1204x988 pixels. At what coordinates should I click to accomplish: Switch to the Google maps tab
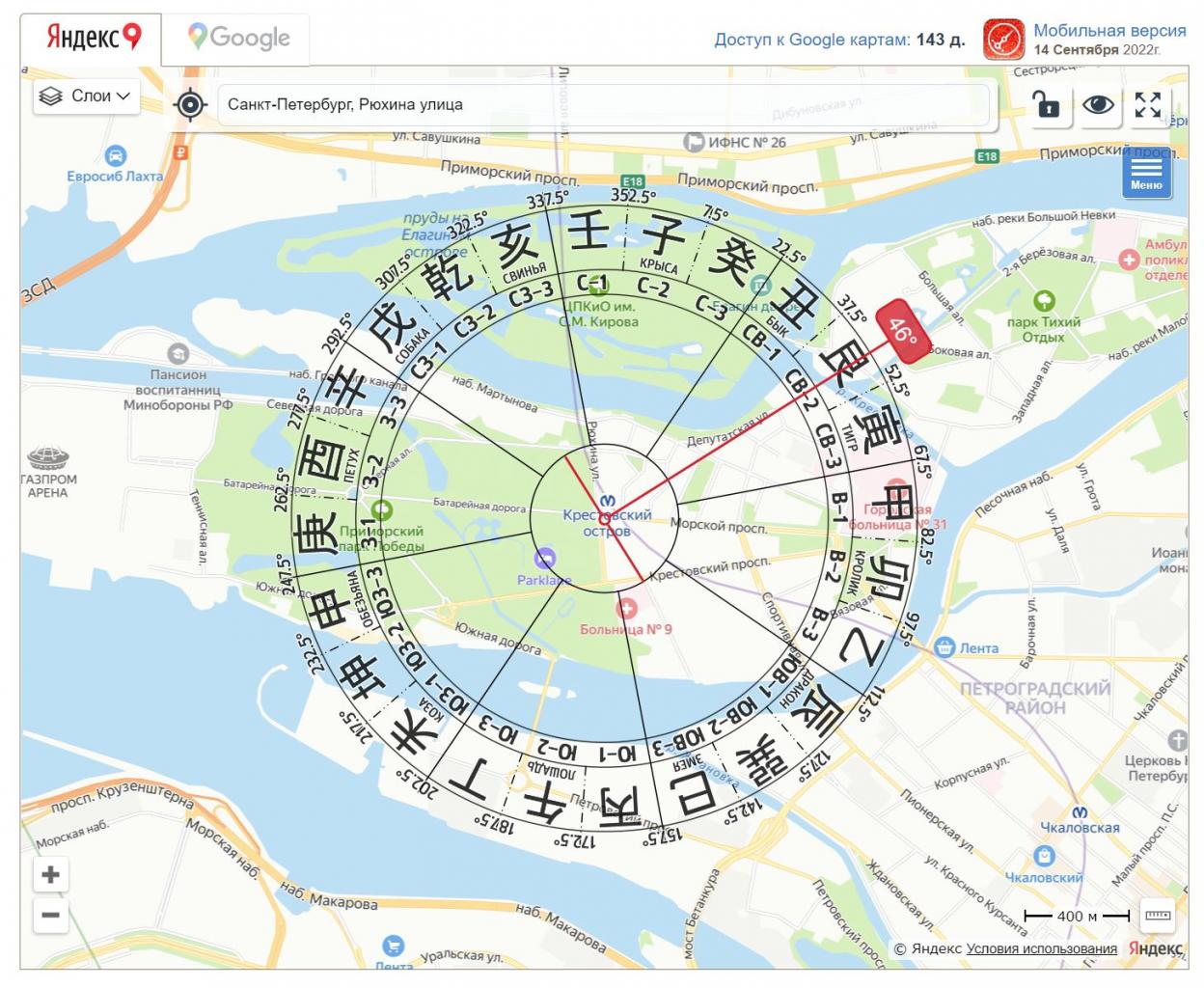[x=239, y=39]
